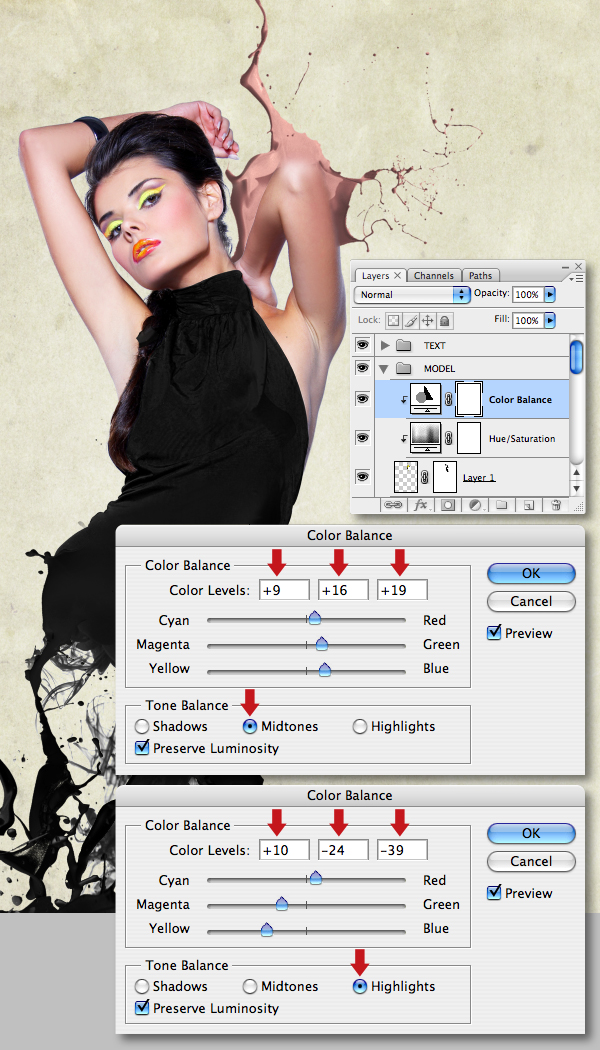Click the Color Balance layer mask thumbnail
This screenshot has width=600, height=1050.
[x=469, y=399]
